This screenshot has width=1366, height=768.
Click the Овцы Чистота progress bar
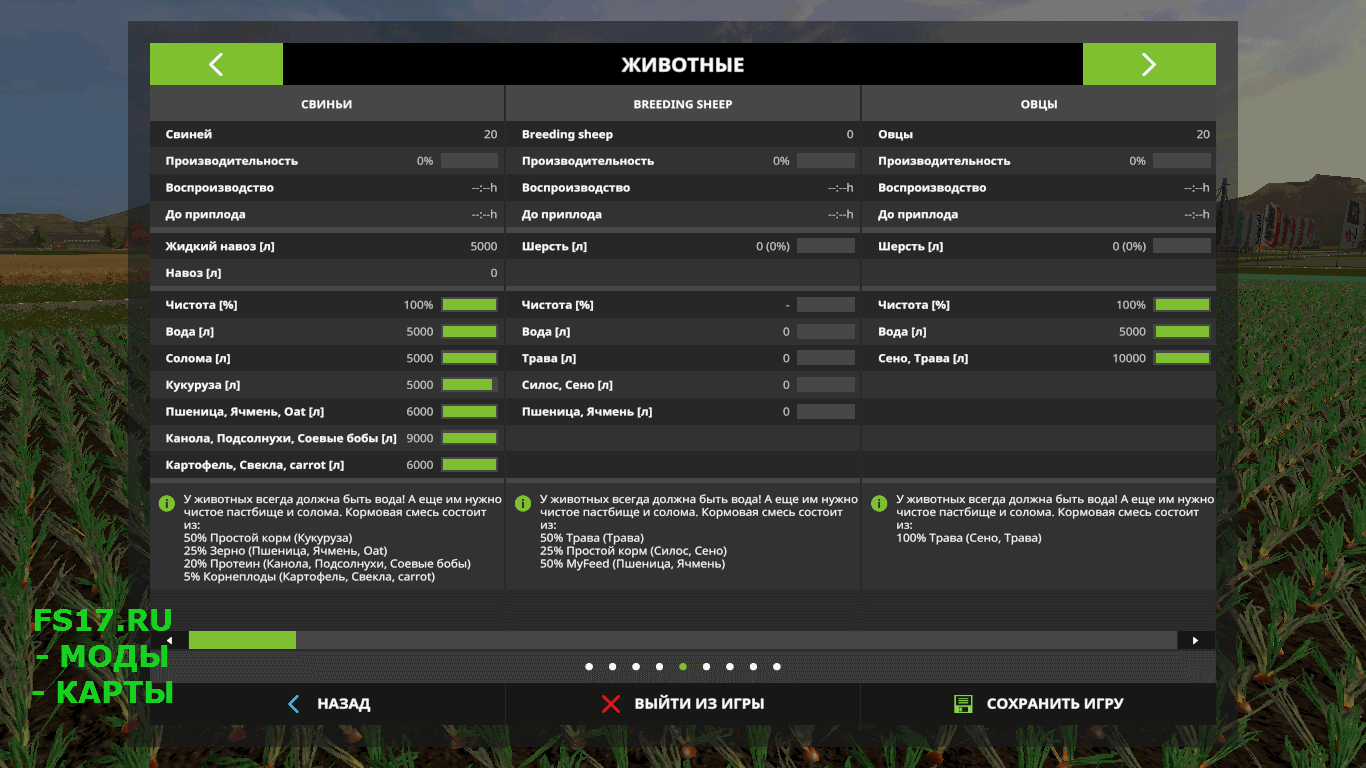click(1182, 305)
